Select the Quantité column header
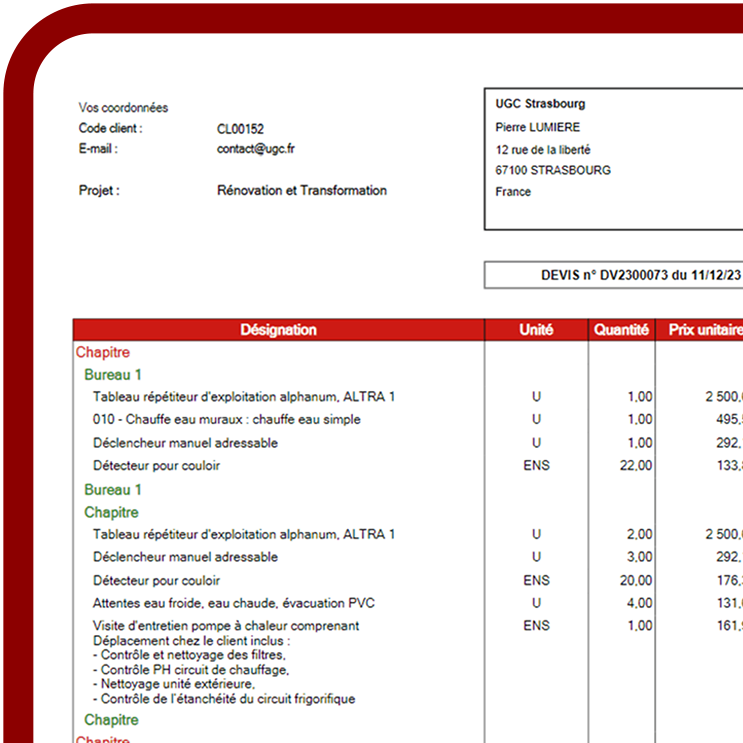 [621, 330]
